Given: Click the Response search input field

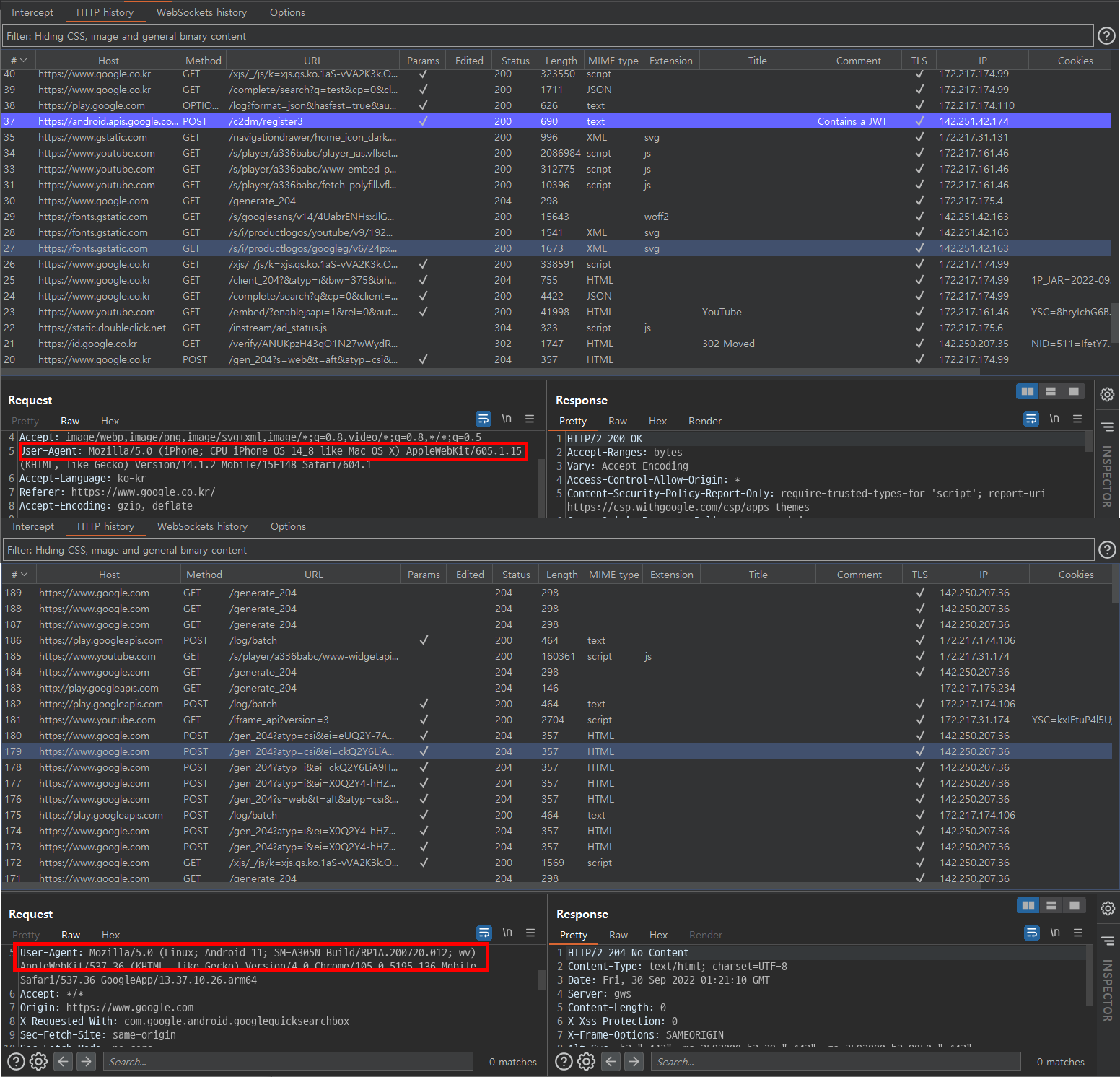Looking at the screenshot, I should 836,1061.
